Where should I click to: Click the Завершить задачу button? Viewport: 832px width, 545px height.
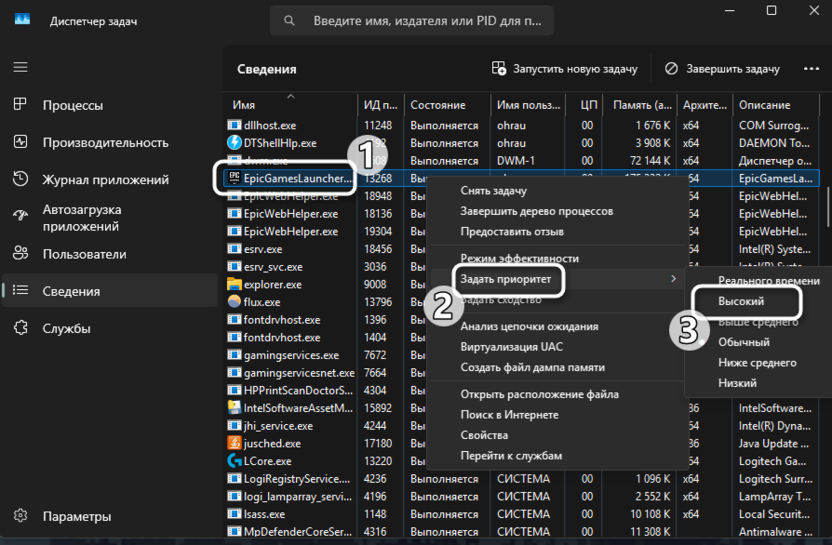pyautogui.click(x=722, y=68)
